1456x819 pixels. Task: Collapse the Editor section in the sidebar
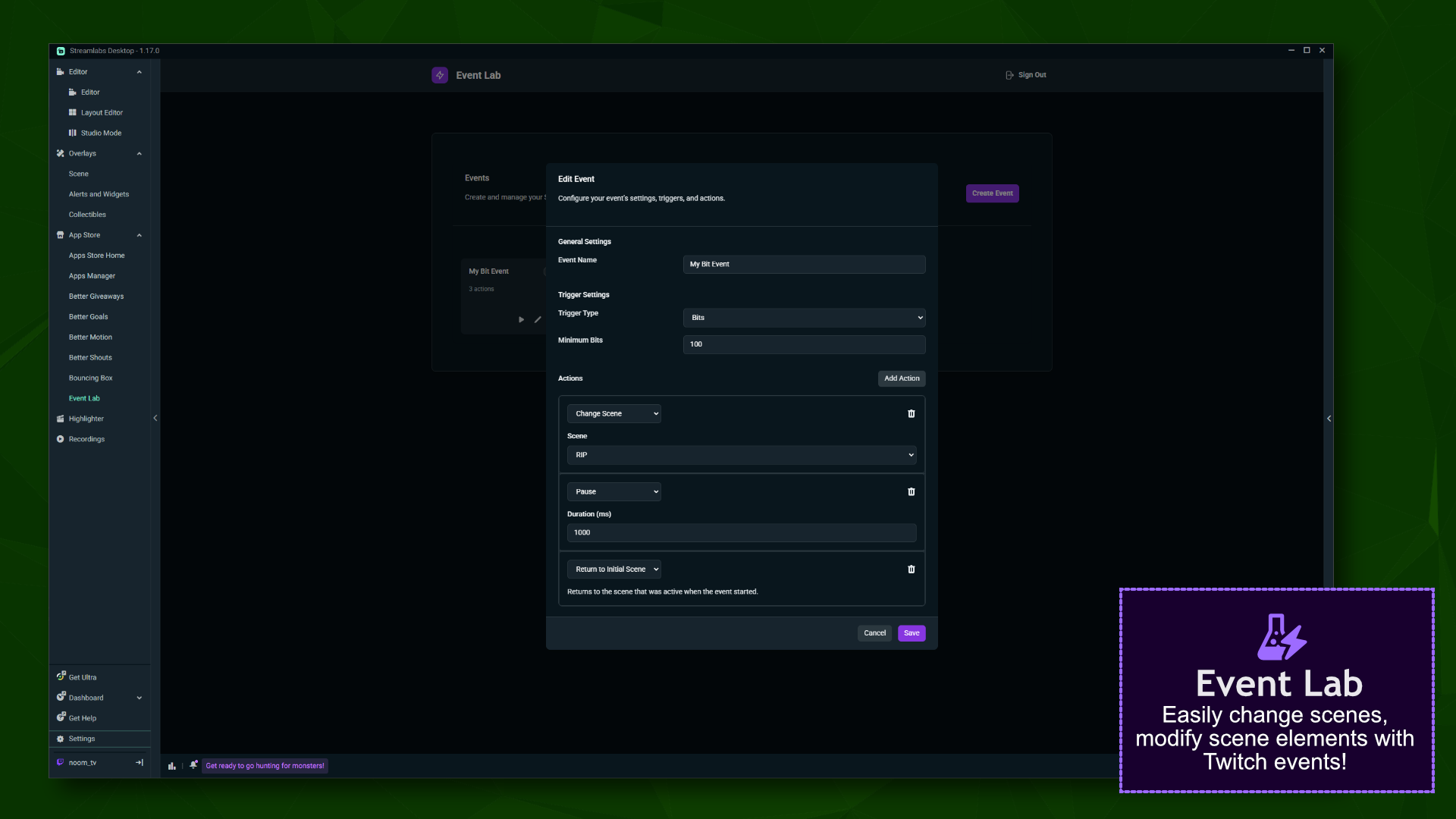(140, 71)
